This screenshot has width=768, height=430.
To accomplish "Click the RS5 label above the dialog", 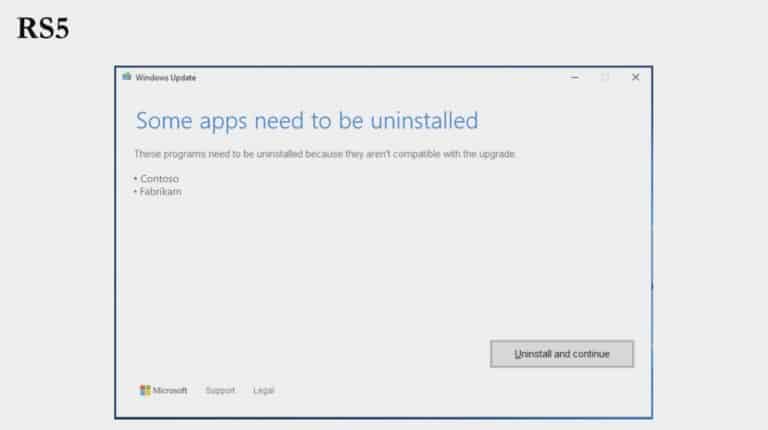I will (x=42, y=29).
